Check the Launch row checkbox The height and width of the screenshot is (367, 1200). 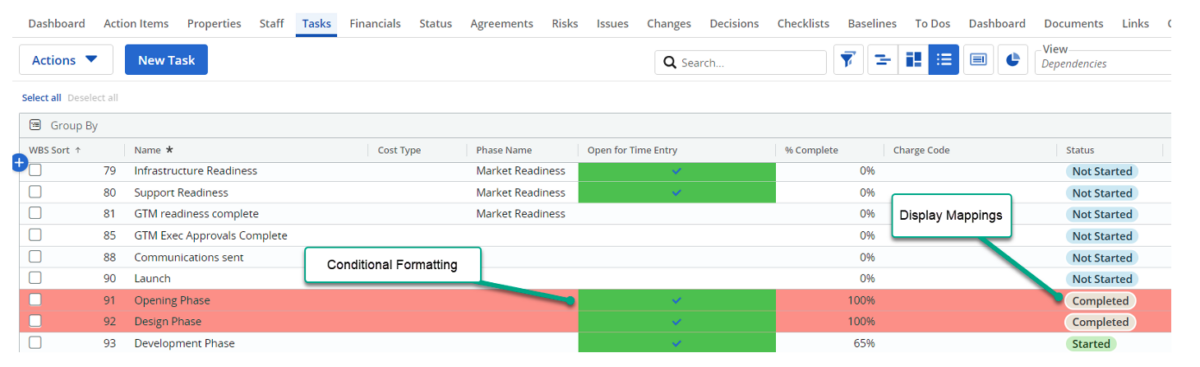tap(35, 278)
